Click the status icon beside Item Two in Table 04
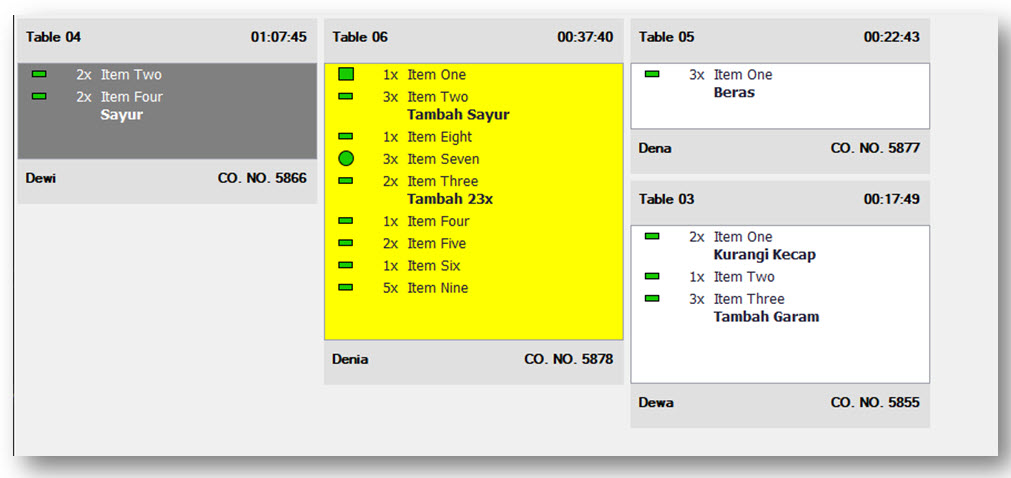Viewport: 1011px width, 478px height. [40, 74]
